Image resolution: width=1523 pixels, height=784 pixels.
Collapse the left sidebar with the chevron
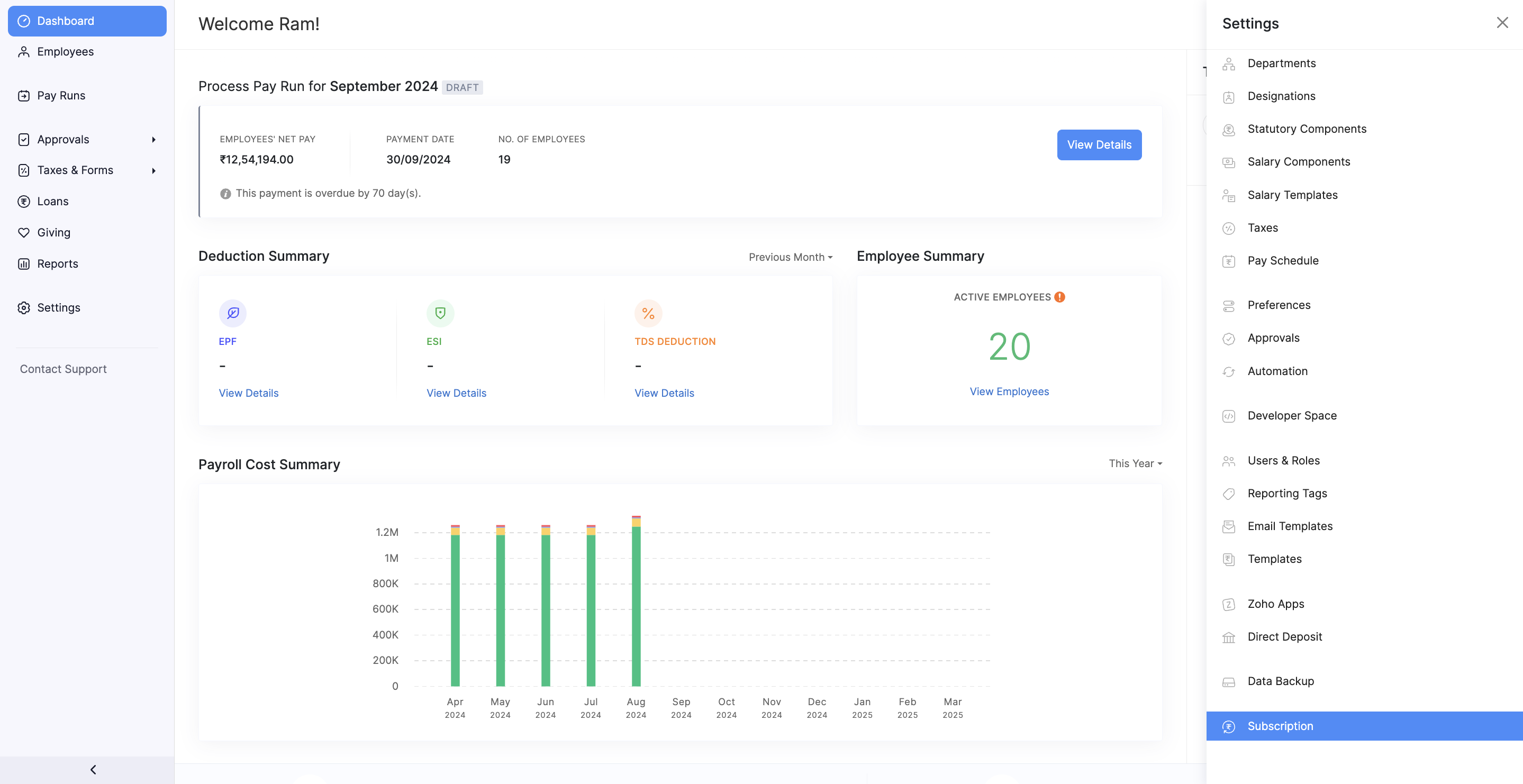pyautogui.click(x=93, y=769)
